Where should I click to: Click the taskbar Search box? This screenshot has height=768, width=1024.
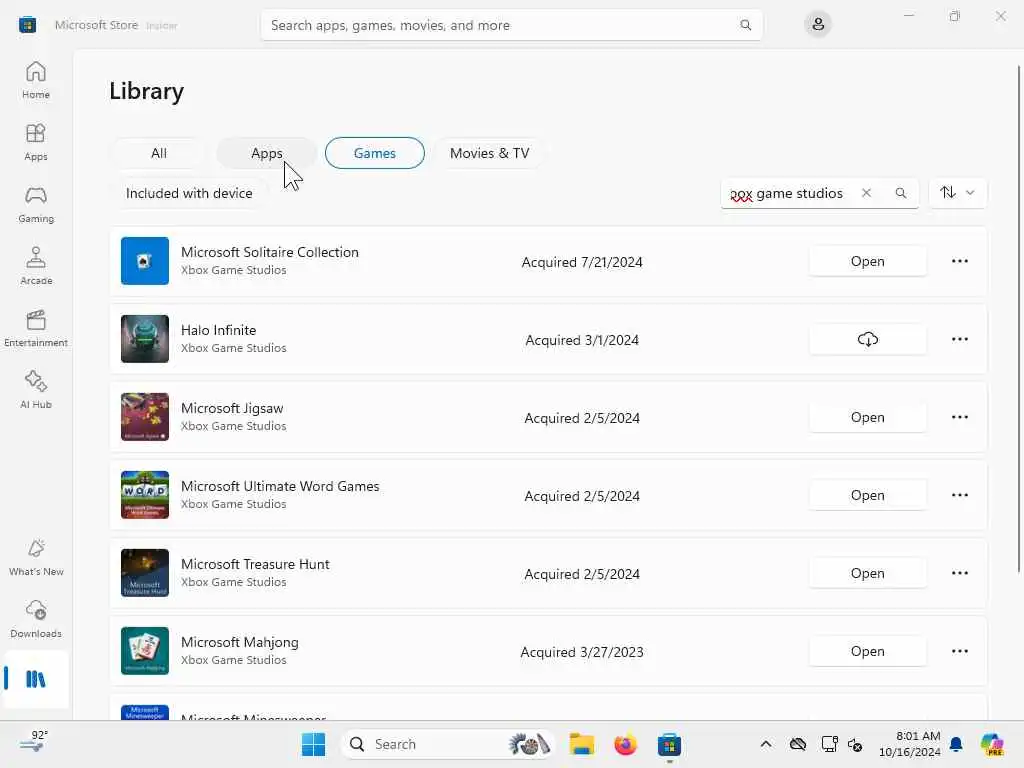(448, 744)
